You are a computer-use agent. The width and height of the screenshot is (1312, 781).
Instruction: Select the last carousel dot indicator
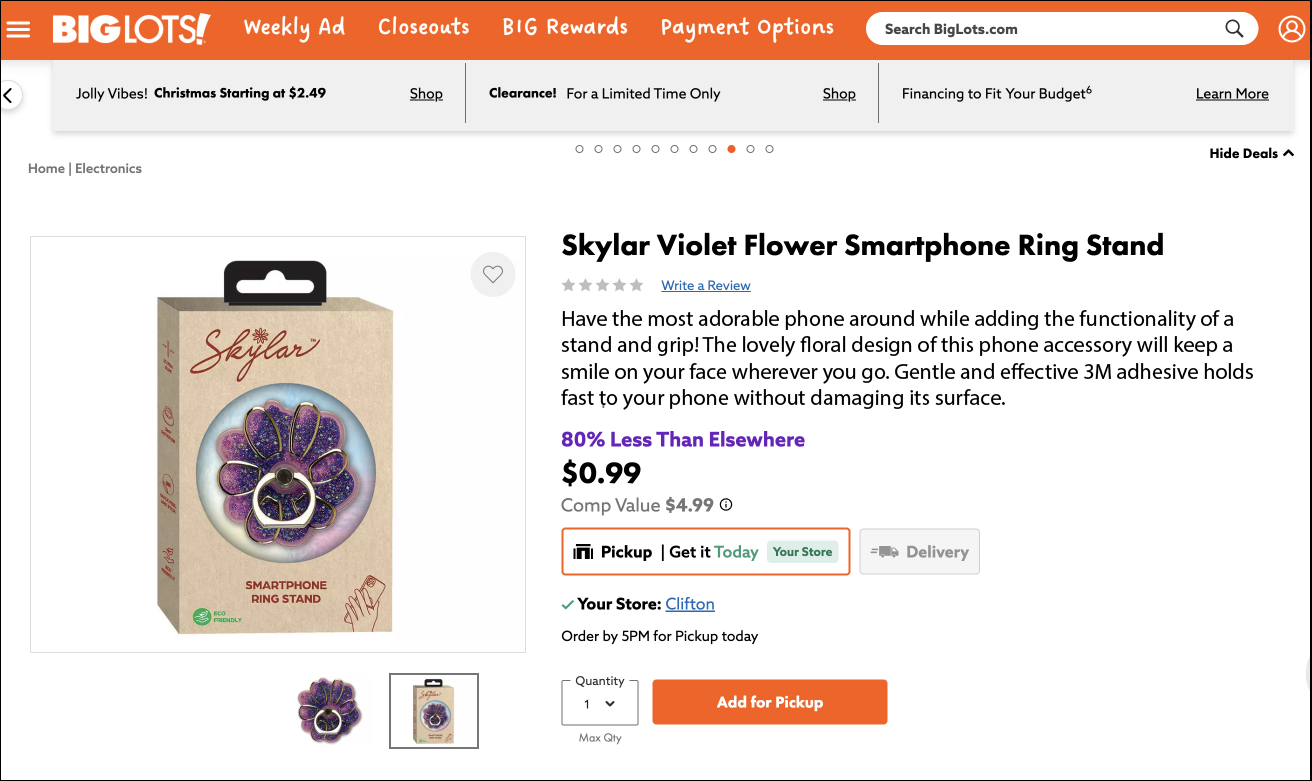(769, 149)
